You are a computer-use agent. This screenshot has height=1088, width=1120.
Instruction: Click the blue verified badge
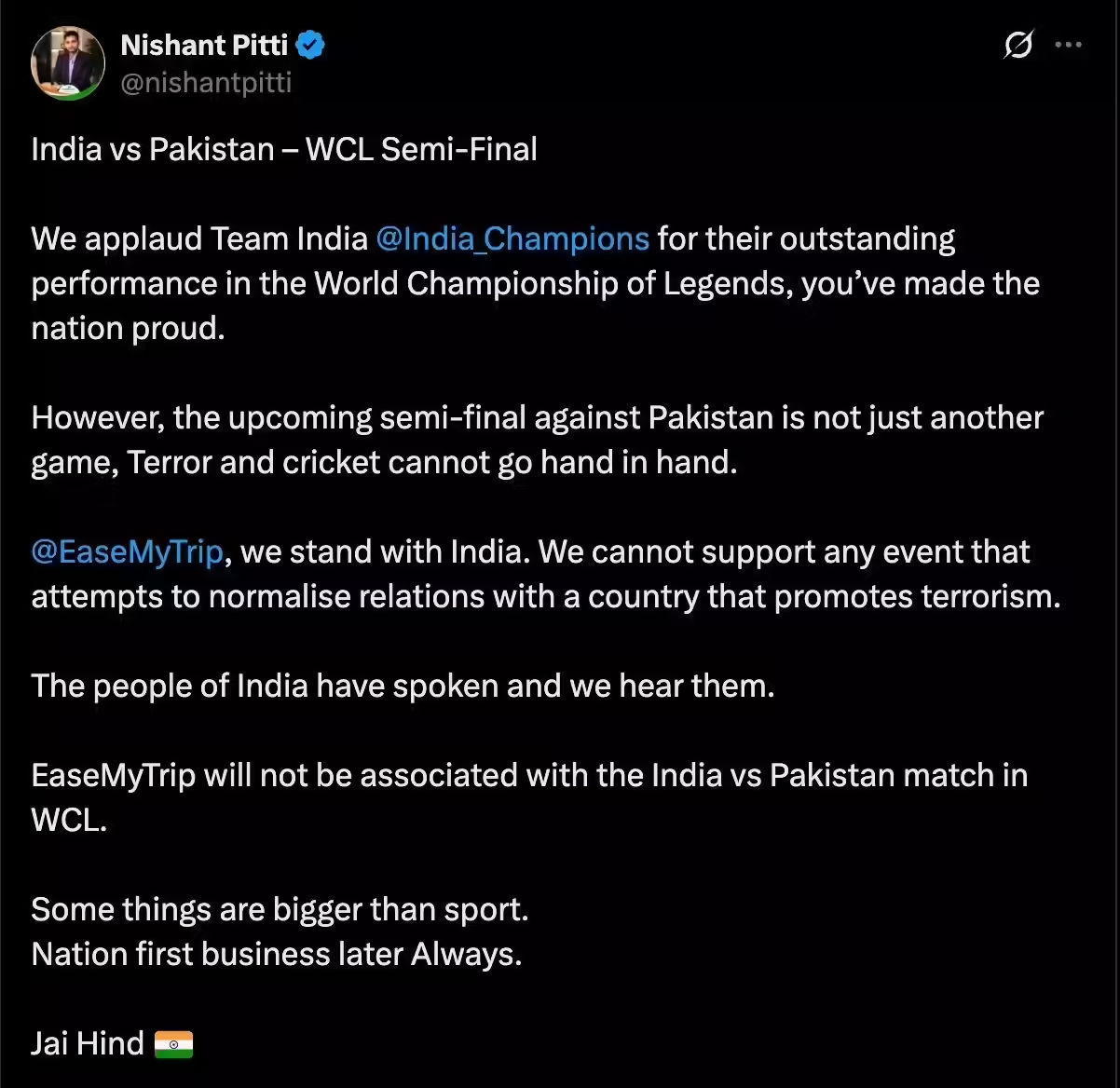pyautogui.click(x=310, y=44)
